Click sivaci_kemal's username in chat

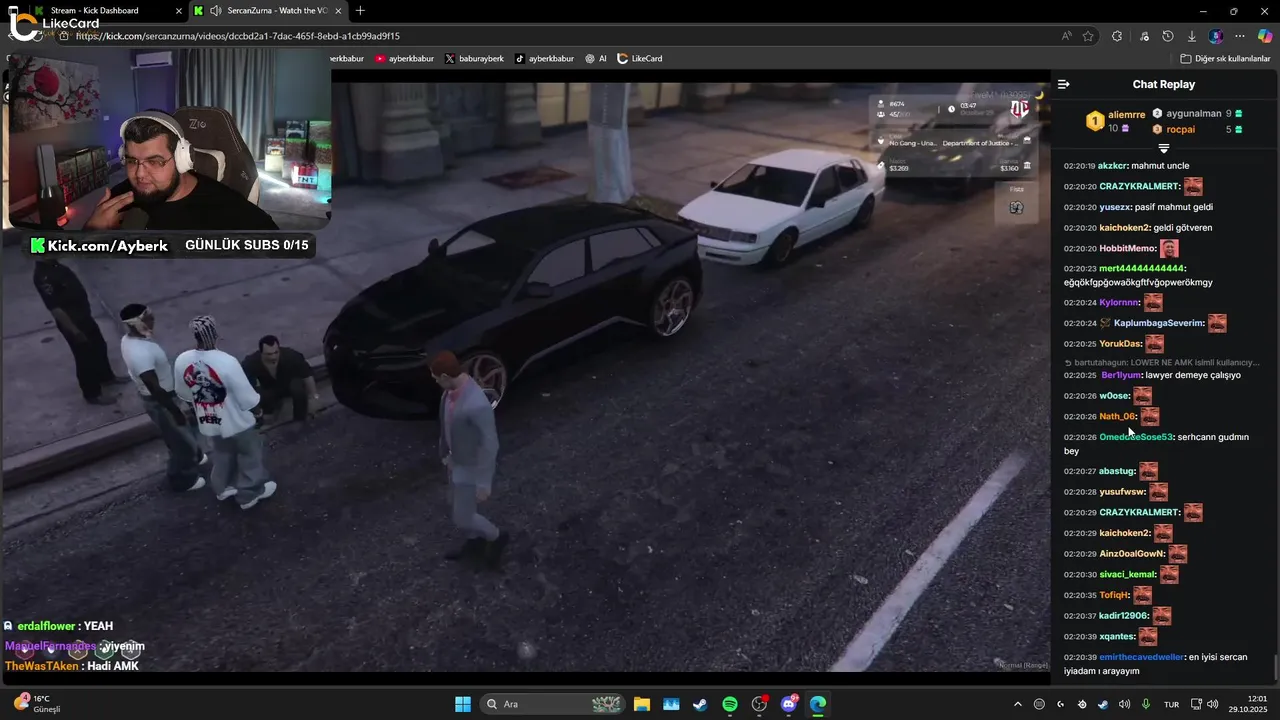(x=1128, y=575)
